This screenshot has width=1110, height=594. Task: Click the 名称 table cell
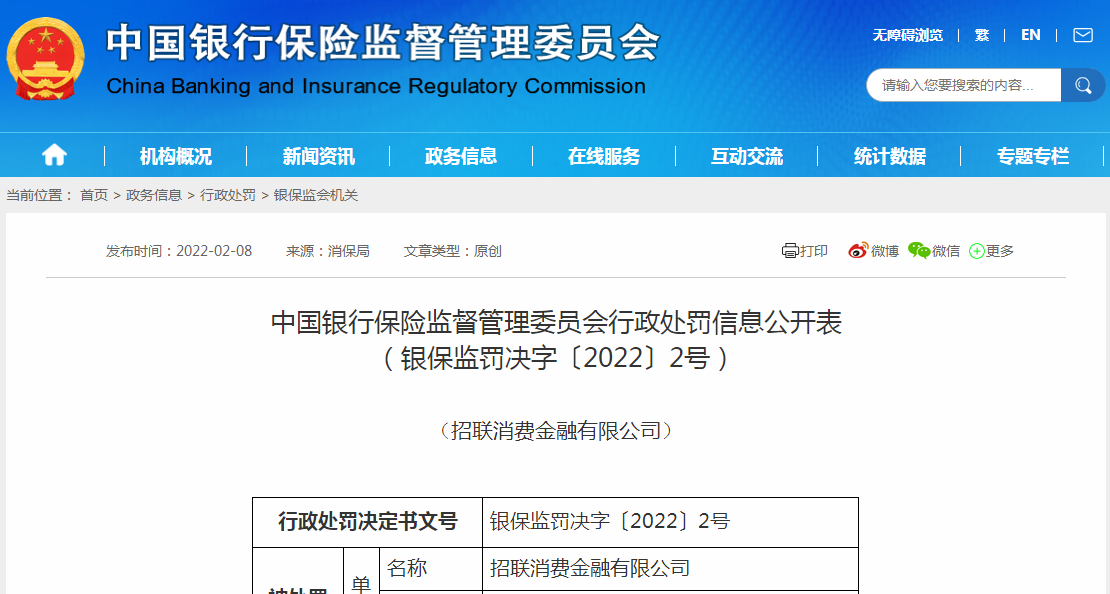click(431, 568)
